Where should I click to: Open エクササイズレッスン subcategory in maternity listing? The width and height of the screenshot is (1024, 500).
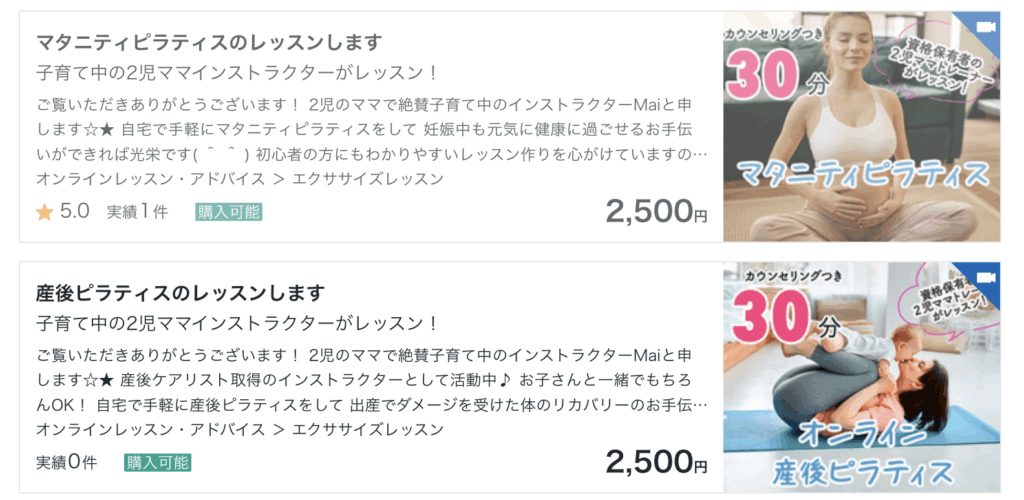365,180
